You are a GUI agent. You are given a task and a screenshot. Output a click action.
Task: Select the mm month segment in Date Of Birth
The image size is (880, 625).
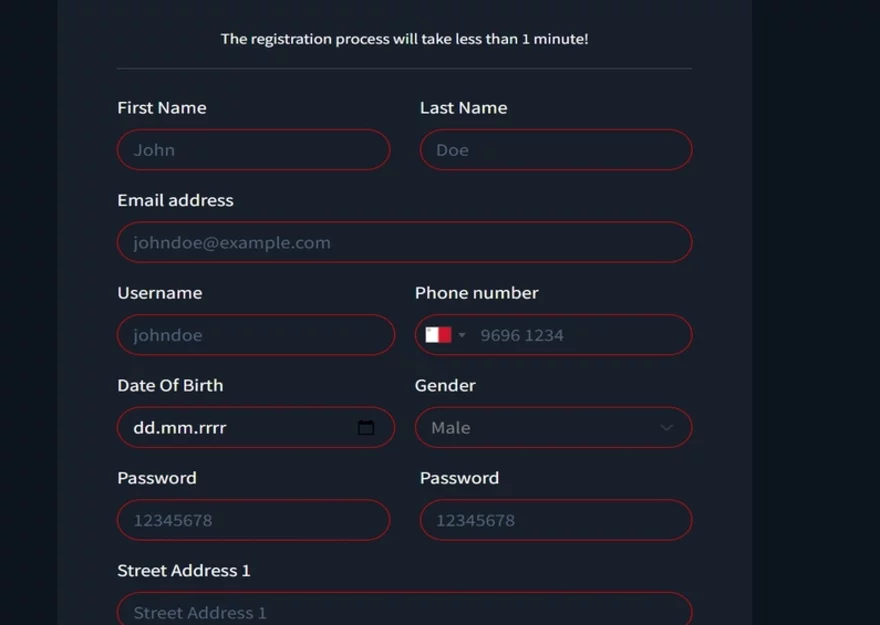[178, 428]
